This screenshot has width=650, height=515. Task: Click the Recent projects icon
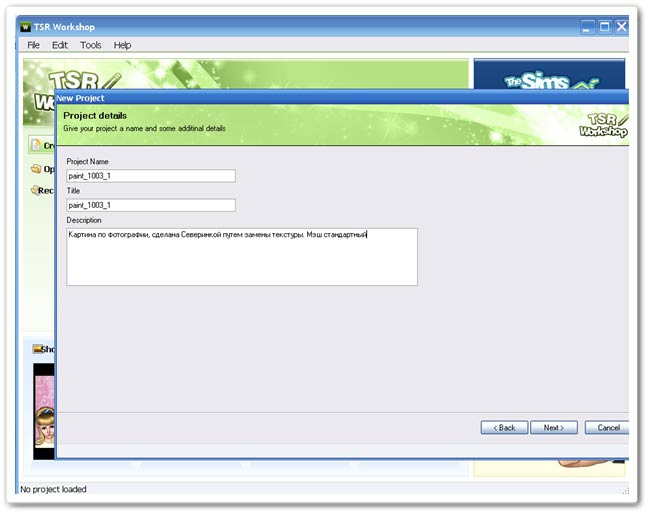tap(35, 190)
